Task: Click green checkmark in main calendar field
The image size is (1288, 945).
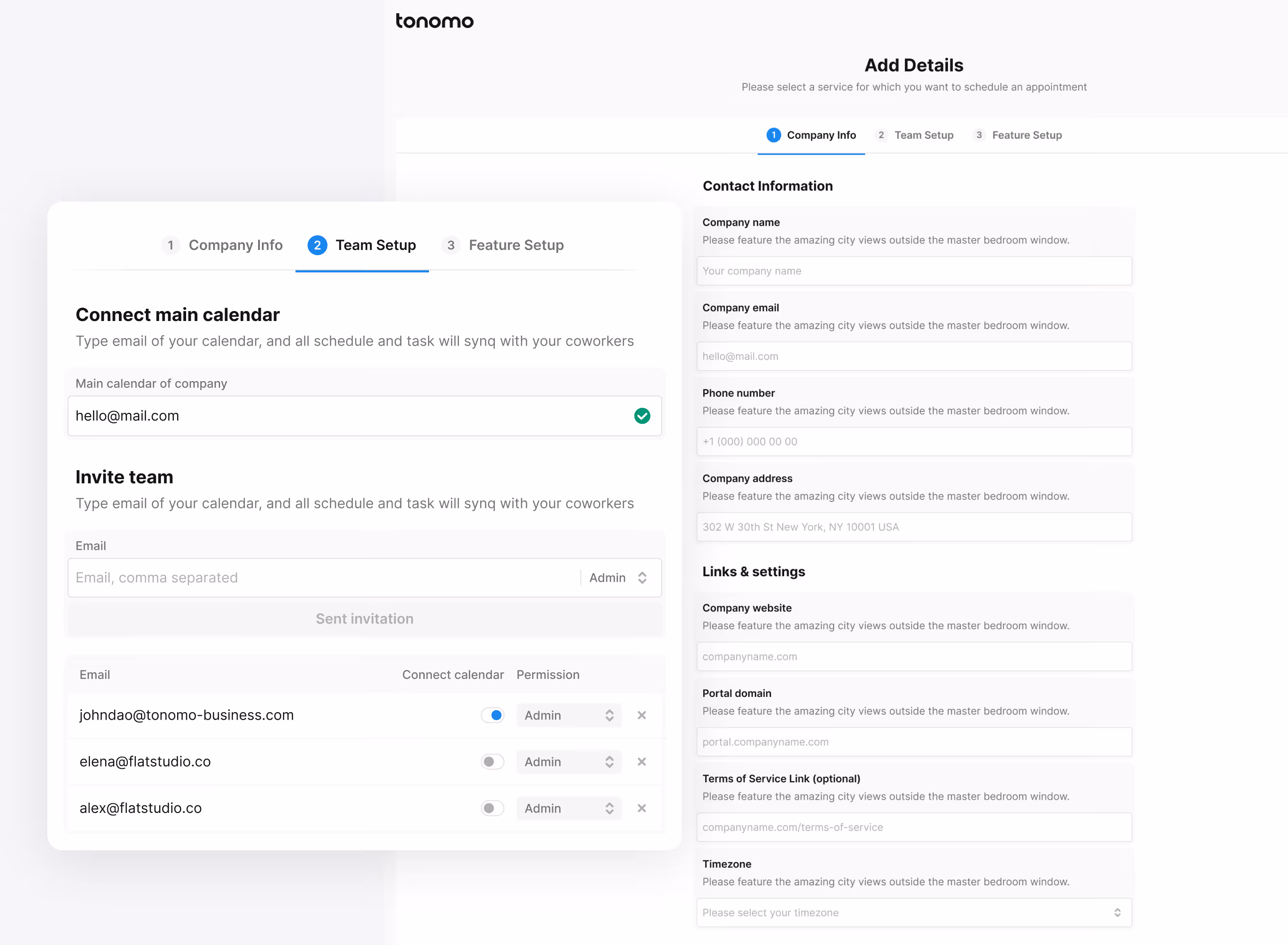Action: pos(642,416)
